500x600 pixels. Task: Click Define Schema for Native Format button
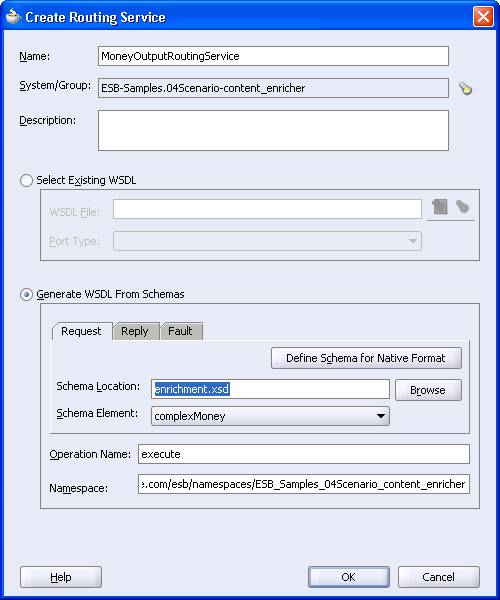coord(366,358)
